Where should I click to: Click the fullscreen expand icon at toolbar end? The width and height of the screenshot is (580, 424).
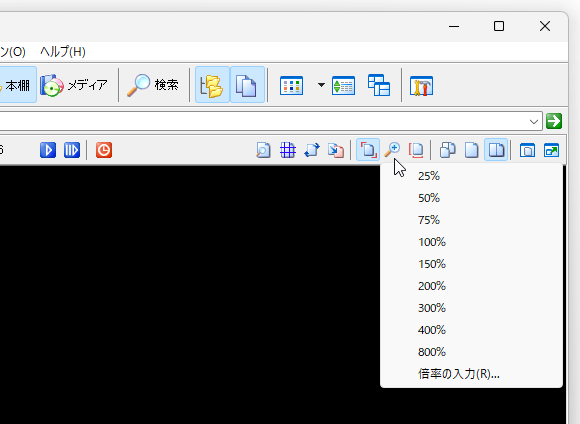551,150
